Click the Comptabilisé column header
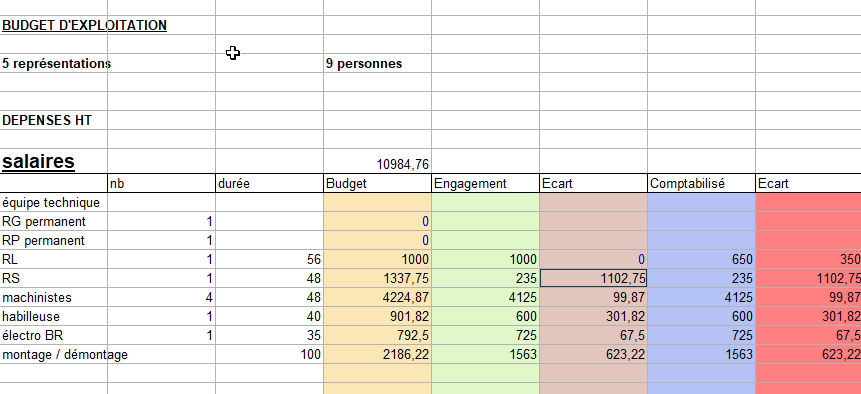 pyautogui.click(x=701, y=183)
